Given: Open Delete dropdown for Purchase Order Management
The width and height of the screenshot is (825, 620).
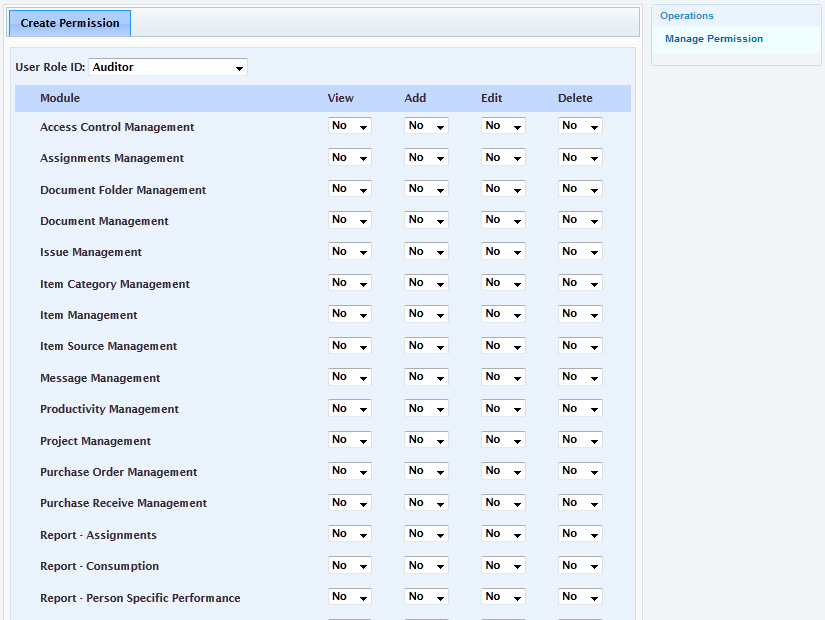Looking at the screenshot, I should pyautogui.click(x=579, y=471).
